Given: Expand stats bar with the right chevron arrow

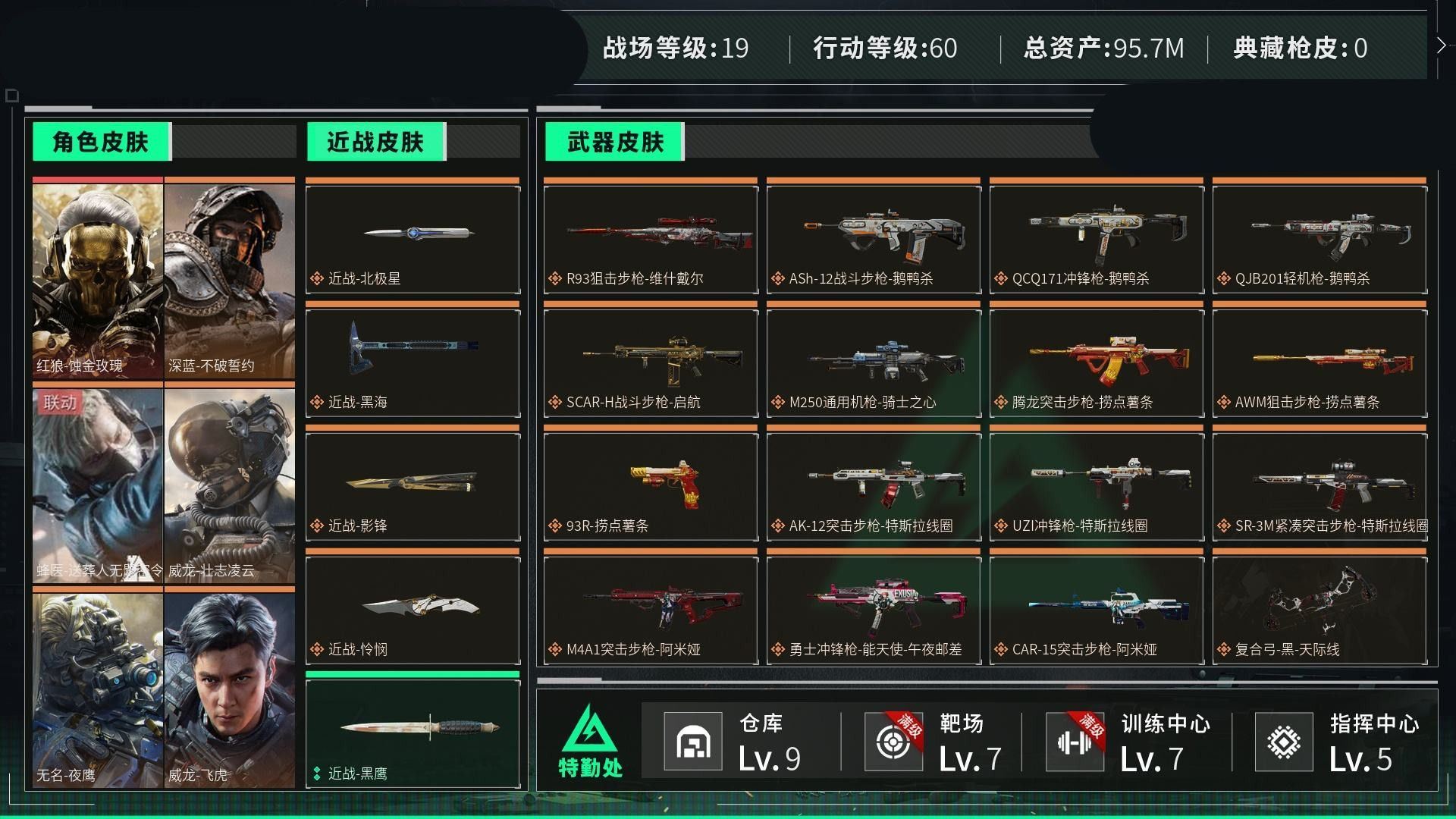Looking at the screenshot, I should point(1441,45).
